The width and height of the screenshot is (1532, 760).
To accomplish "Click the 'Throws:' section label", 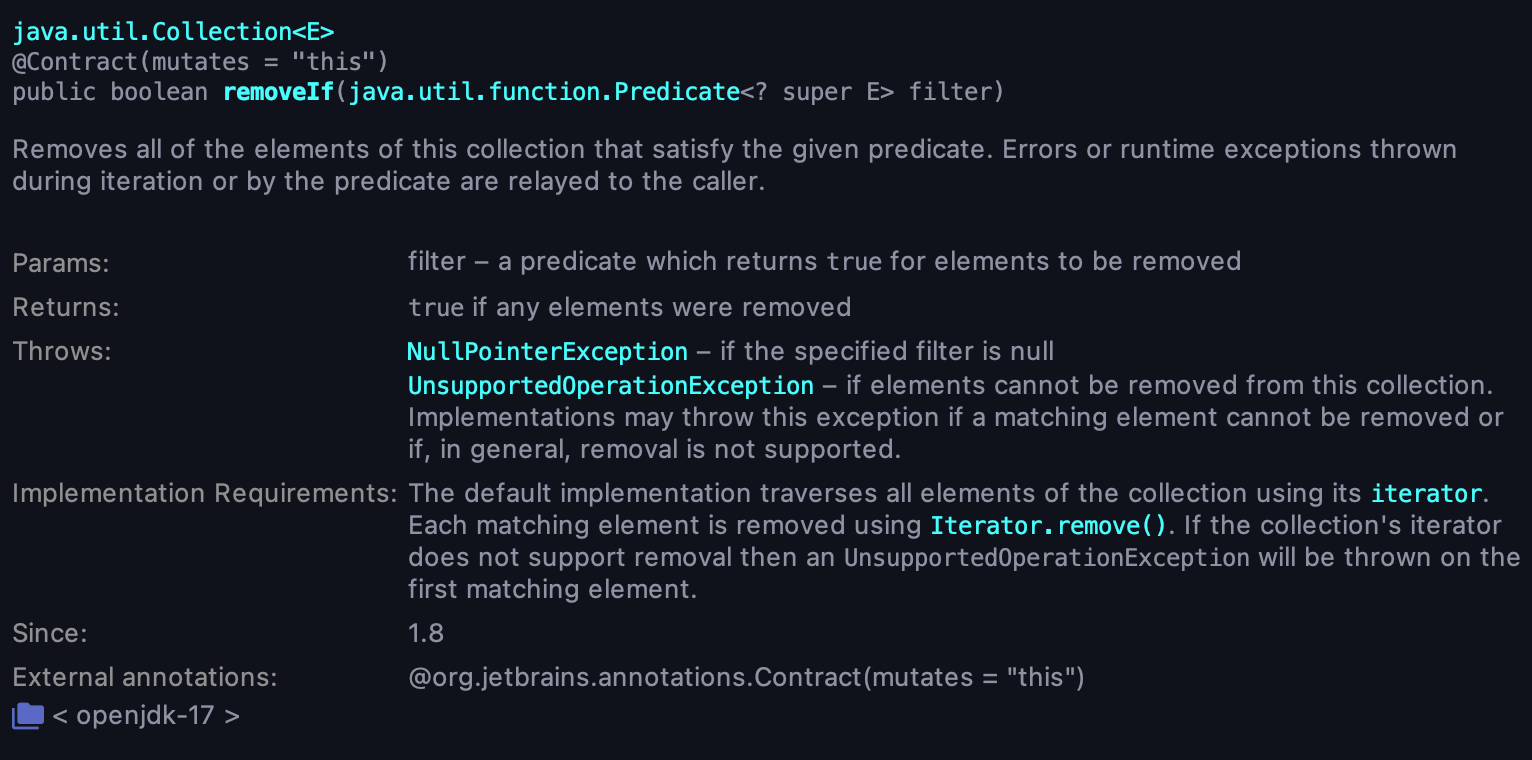I will pos(62,352).
